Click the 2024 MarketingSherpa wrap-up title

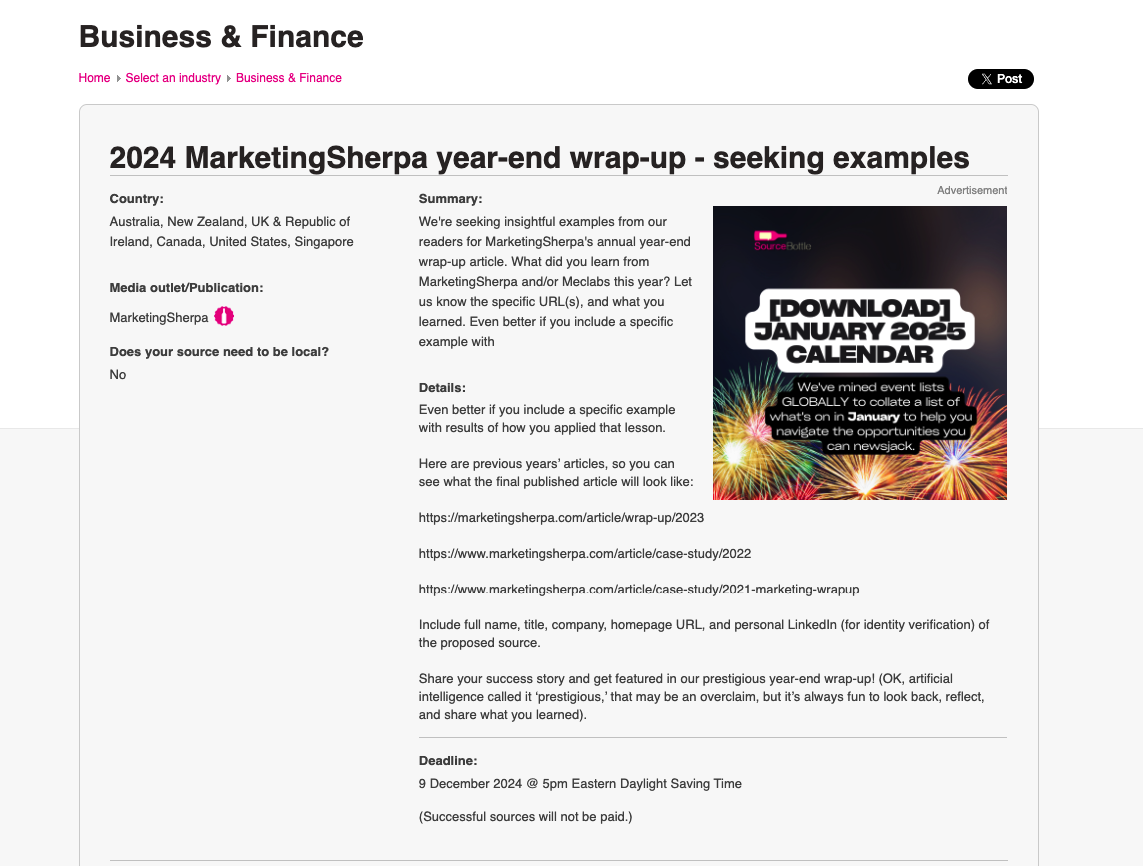tap(539, 157)
